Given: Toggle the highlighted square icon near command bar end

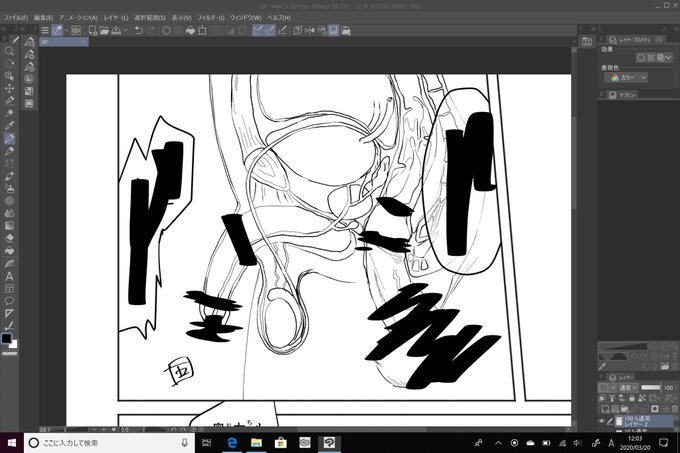Looking at the screenshot, I should (333, 30).
